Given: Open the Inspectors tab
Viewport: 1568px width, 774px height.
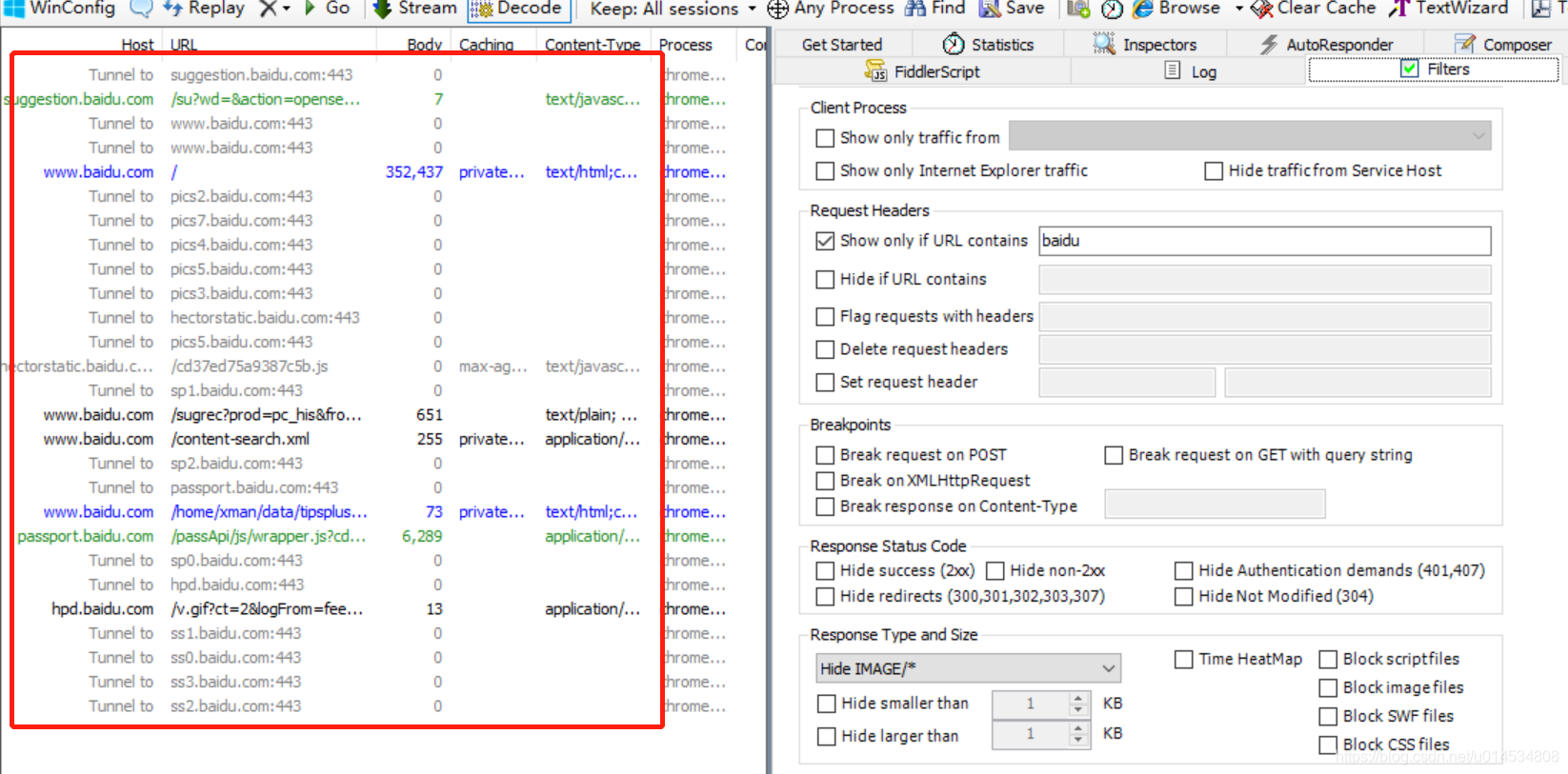Looking at the screenshot, I should tap(1144, 44).
